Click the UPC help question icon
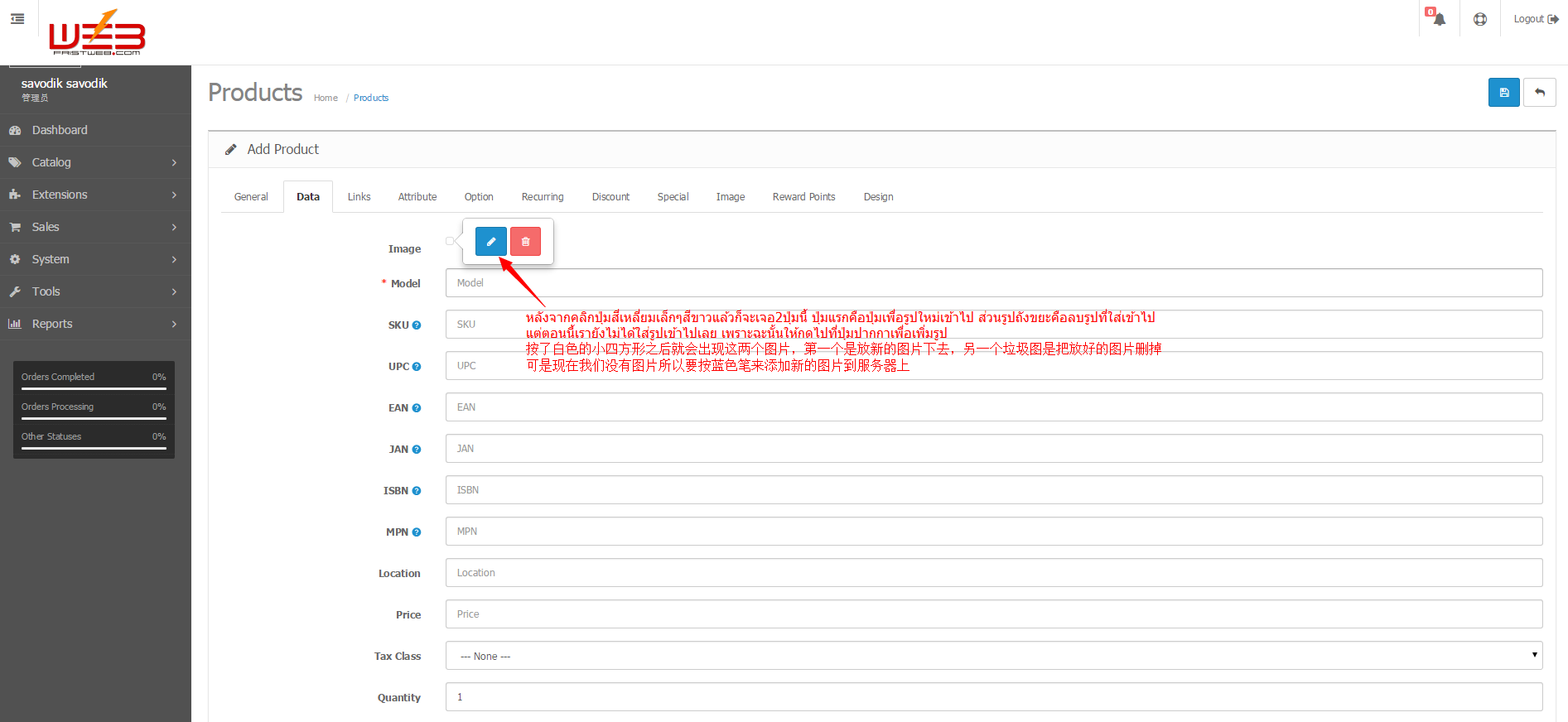 417,367
